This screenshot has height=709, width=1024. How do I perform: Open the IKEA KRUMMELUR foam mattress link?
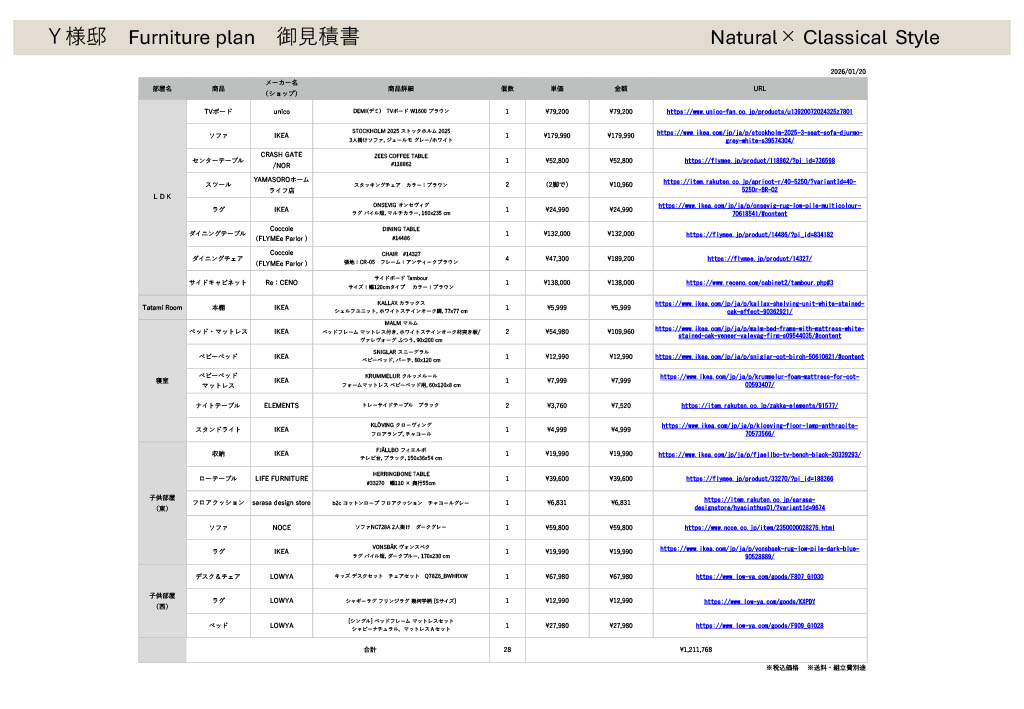760,381
